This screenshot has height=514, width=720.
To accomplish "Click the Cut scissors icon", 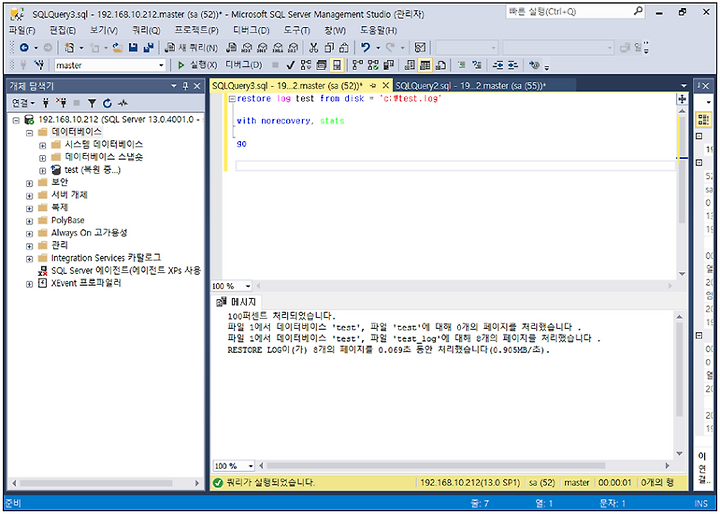I will [x=314, y=47].
